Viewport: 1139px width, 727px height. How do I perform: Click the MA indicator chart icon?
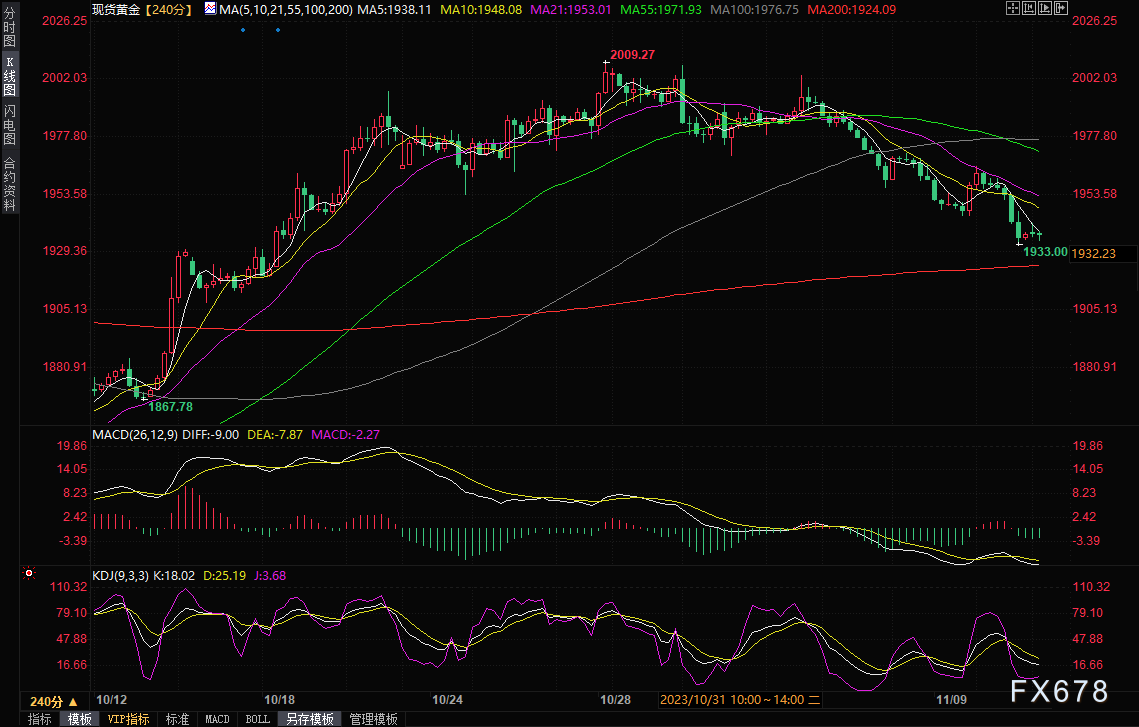(209, 8)
